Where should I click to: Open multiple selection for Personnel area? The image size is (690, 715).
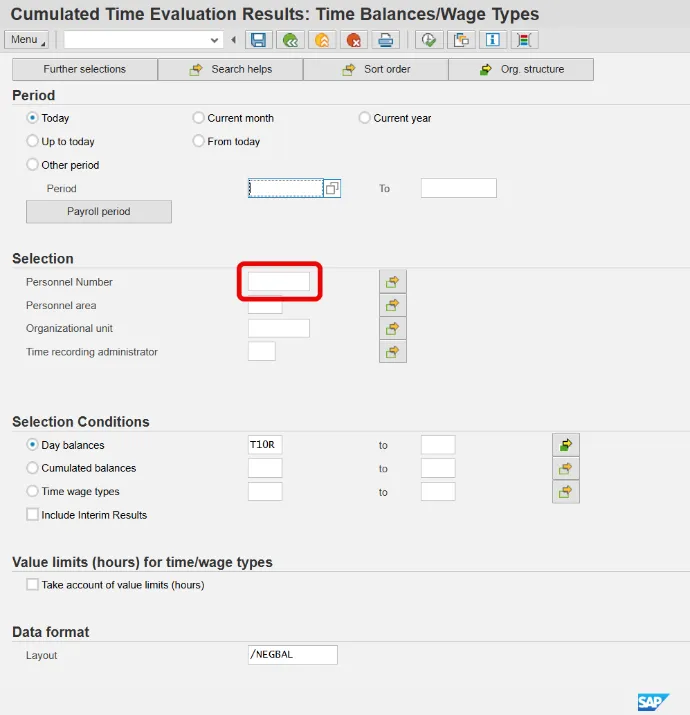tap(393, 305)
